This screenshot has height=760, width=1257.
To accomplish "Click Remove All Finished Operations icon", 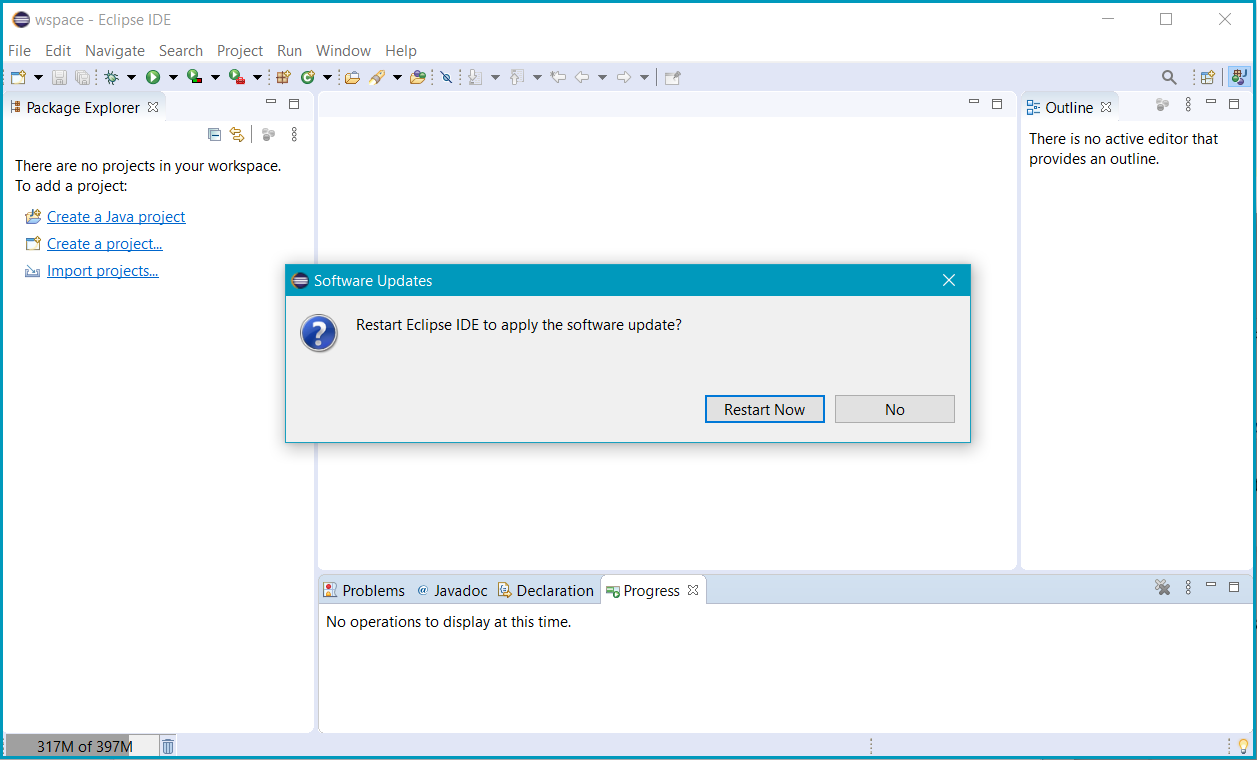I will (1162, 588).
